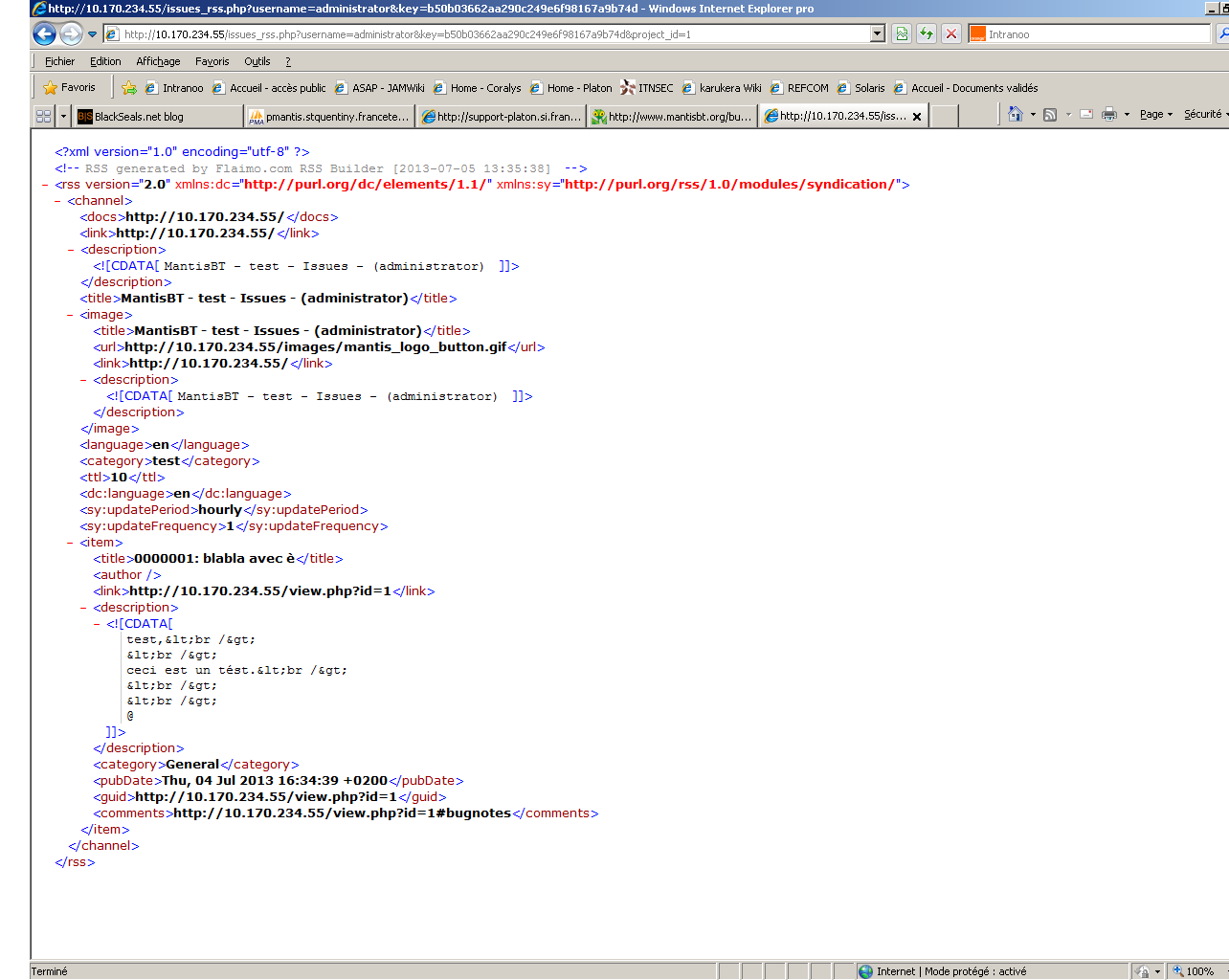Click the Print icon in command bar
1229x980 pixels.
click(1109, 115)
